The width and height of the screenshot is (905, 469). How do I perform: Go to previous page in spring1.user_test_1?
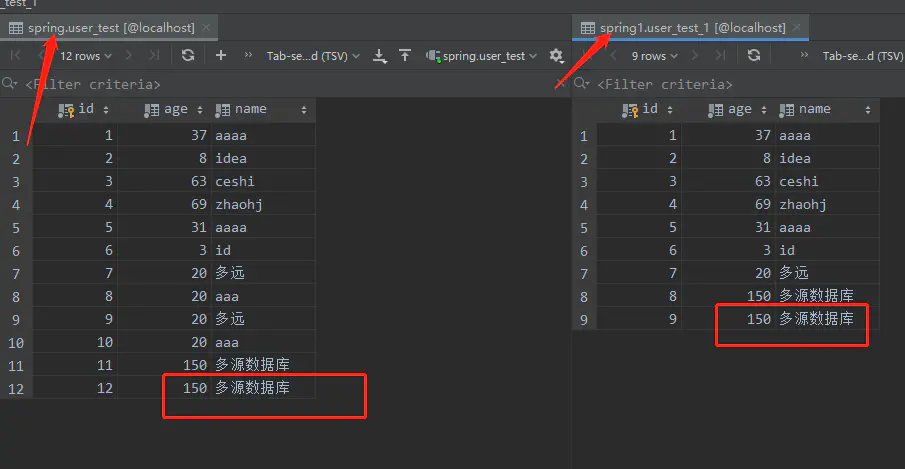613,55
